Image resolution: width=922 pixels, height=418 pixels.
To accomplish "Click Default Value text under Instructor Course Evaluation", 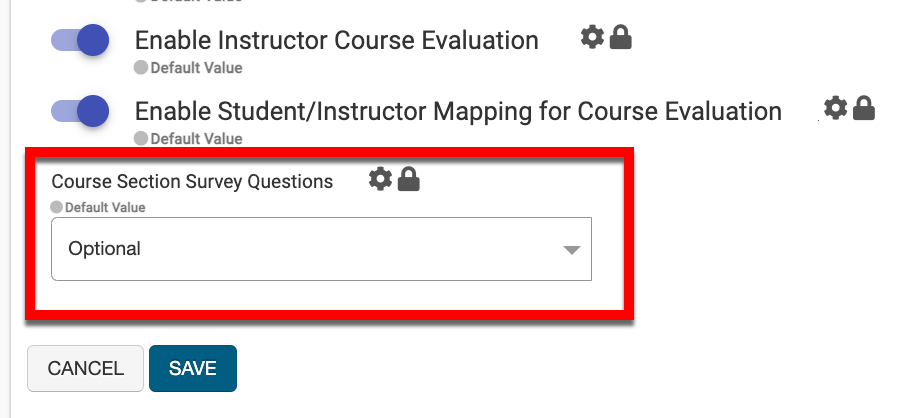I will (196, 69).
